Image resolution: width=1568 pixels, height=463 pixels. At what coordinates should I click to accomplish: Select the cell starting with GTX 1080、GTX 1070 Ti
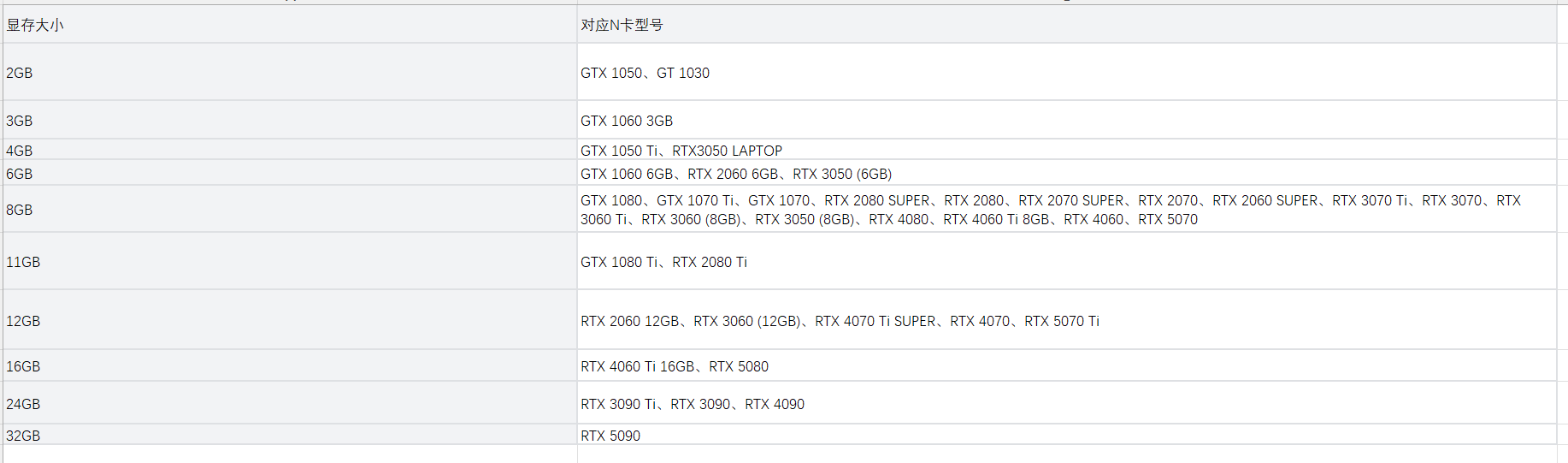coord(1067,209)
